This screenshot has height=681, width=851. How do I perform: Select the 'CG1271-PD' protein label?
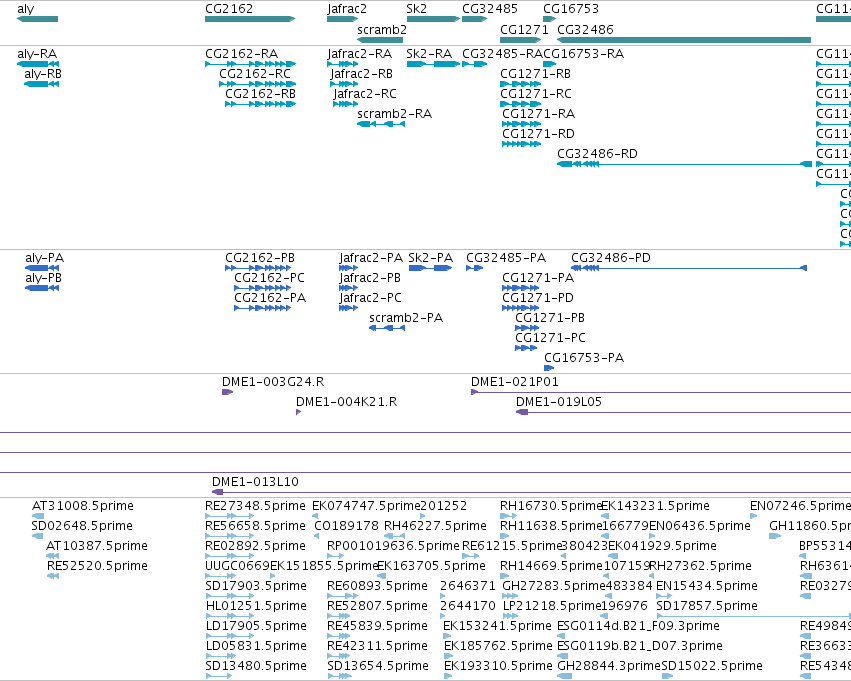(538, 298)
